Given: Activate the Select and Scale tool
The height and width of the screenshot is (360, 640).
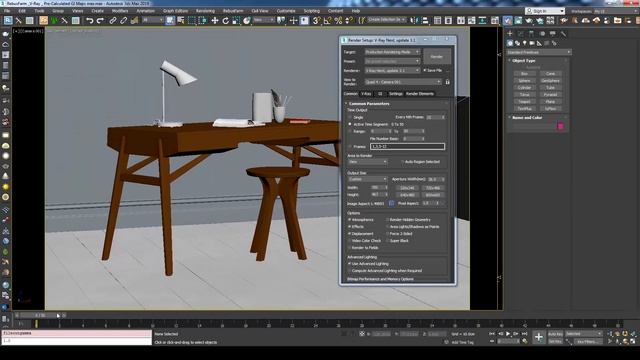Looking at the screenshot, I should (236, 20).
